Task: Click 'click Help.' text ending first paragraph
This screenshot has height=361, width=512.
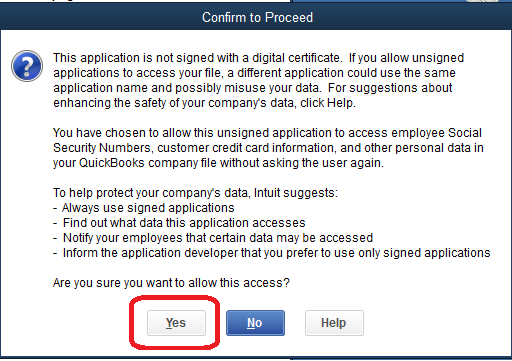Action: 328,103
